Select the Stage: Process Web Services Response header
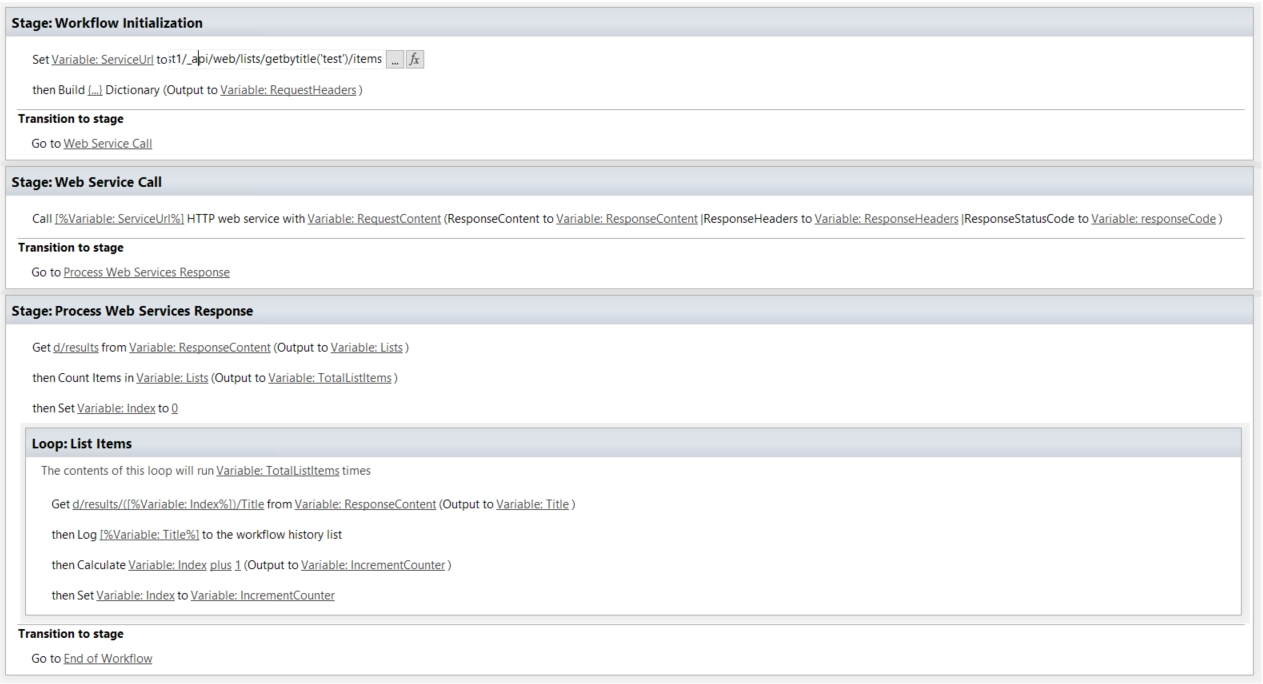 (x=631, y=311)
